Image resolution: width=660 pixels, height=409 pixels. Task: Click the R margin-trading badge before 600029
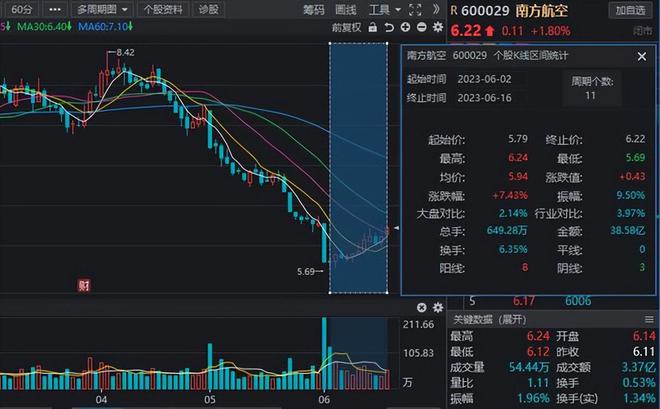453,11
